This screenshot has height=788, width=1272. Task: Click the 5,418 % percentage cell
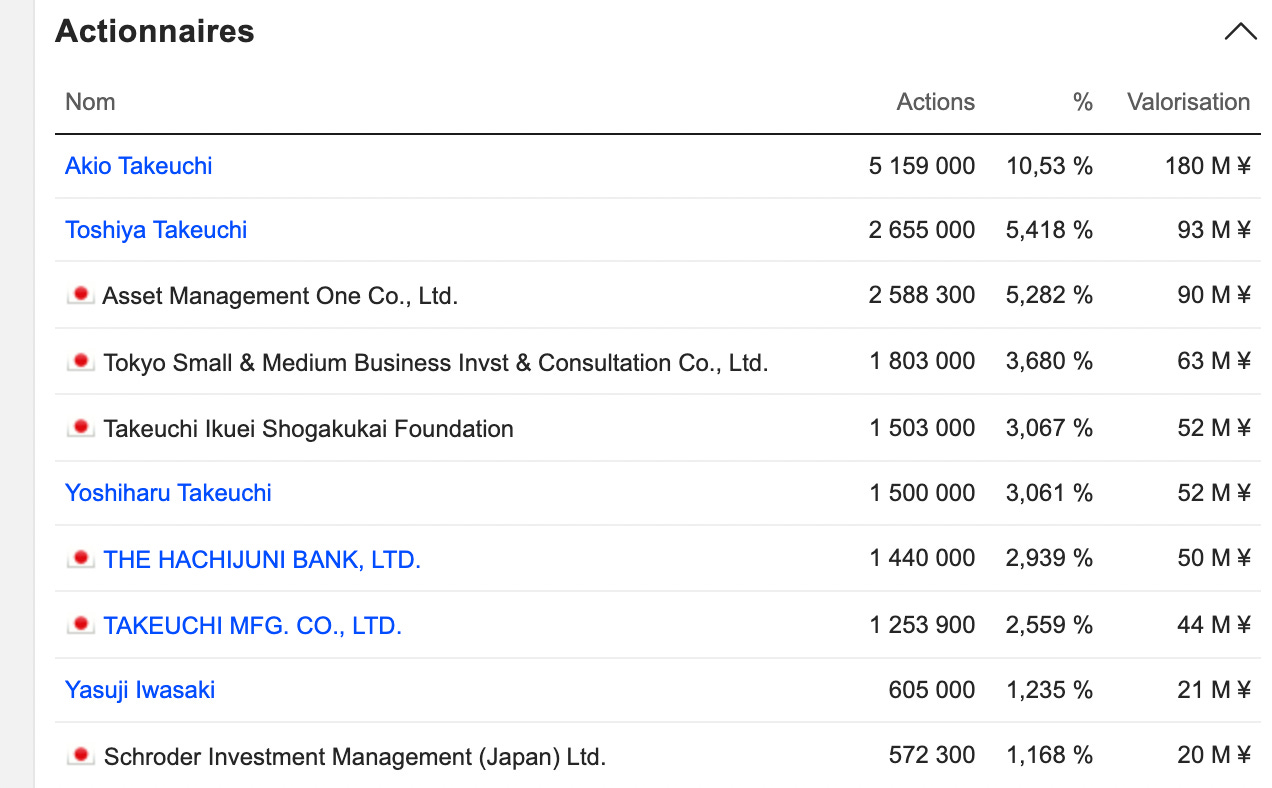(x=1050, y=230)
